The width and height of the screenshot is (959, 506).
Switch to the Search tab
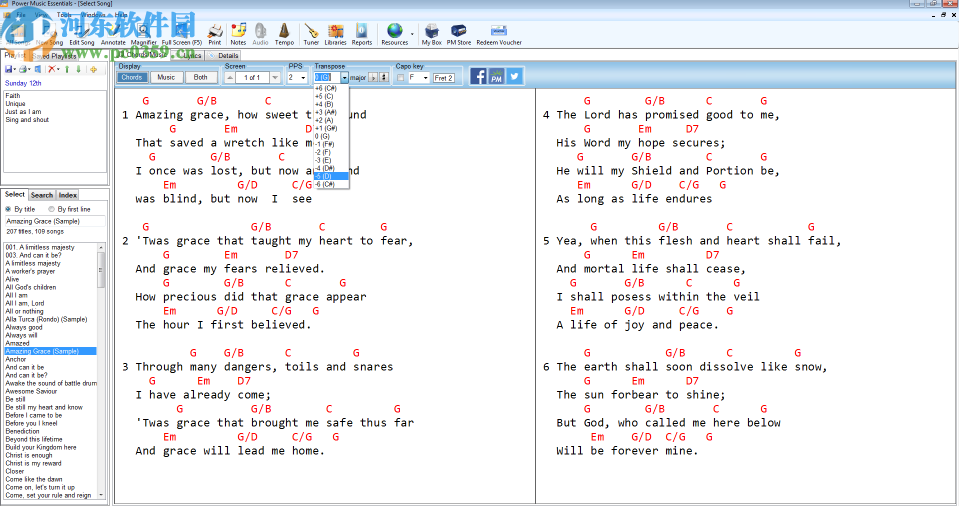[x=41, y=195]
